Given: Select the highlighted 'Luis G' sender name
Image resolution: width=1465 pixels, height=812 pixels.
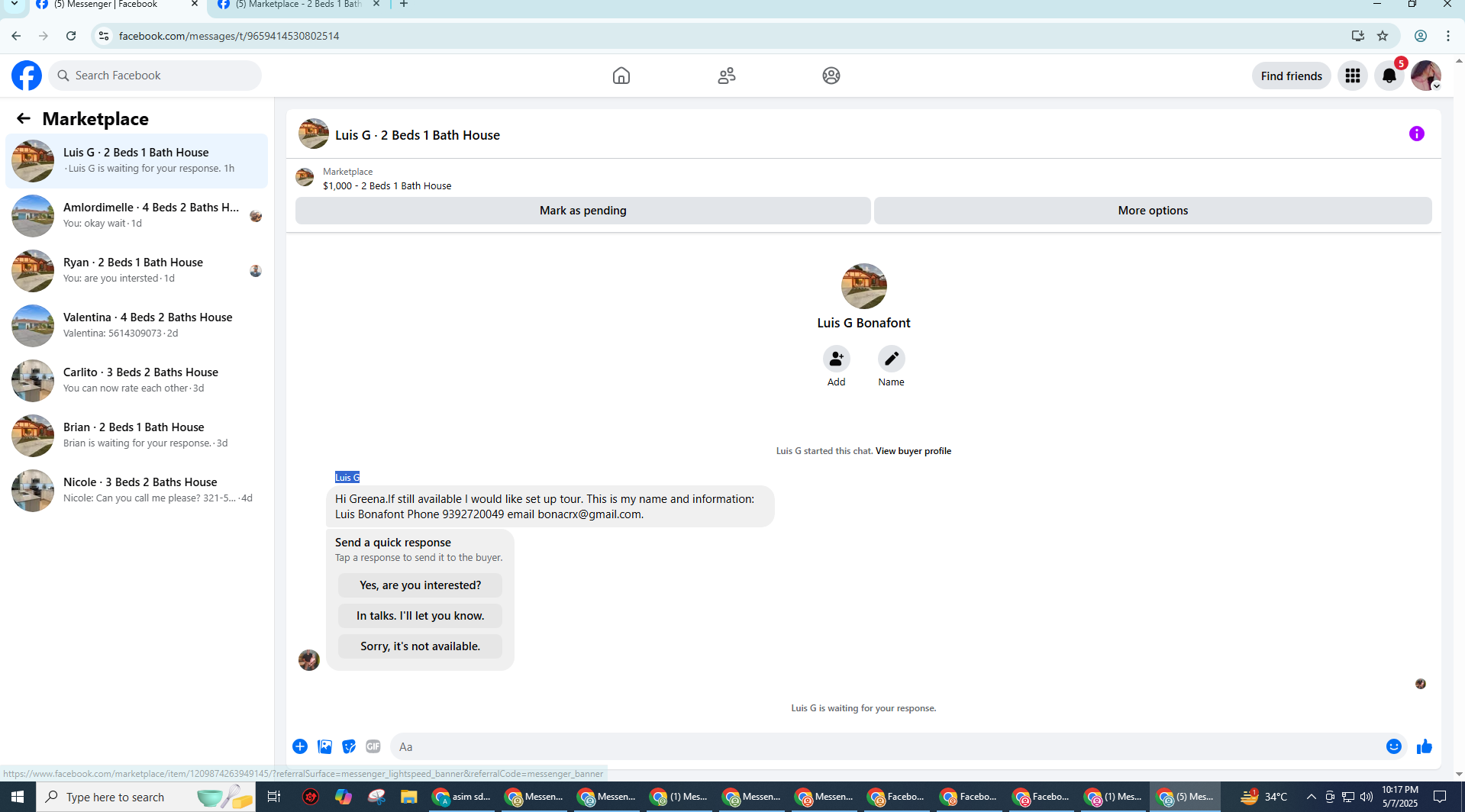Looking at the screenshot, I should 347,478.
